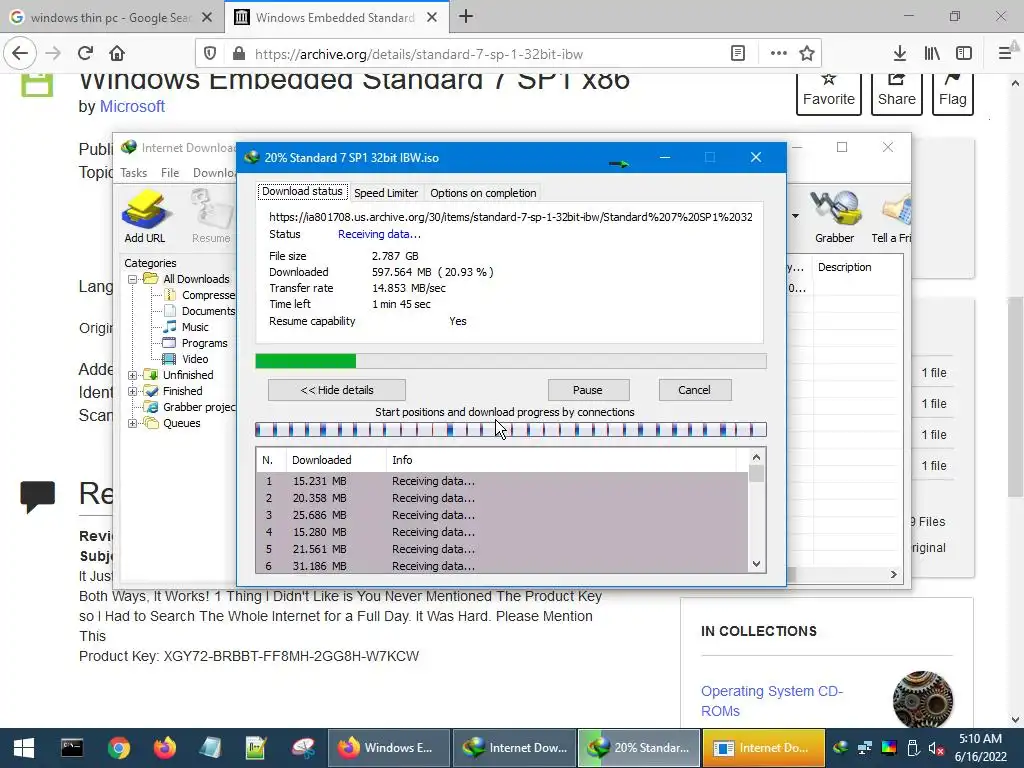Image resolution: width=1024 pixels, height=768 pixels.
Task: Click the Description column header in IDM
Action: 844,267
